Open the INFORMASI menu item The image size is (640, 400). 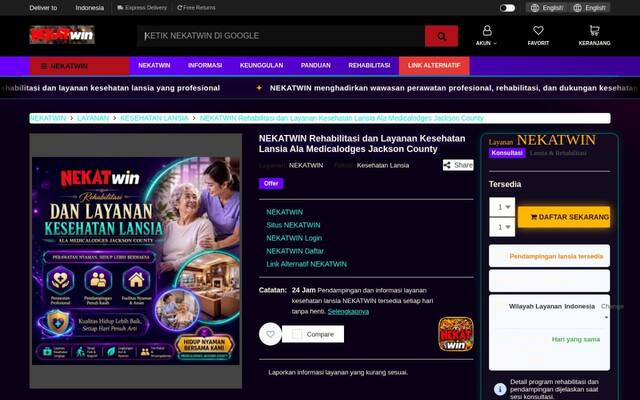(205, 65)
